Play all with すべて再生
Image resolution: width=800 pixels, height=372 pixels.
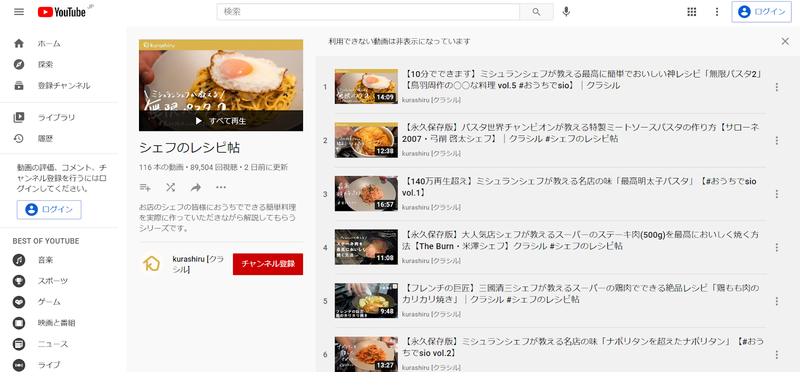point(221,121)
